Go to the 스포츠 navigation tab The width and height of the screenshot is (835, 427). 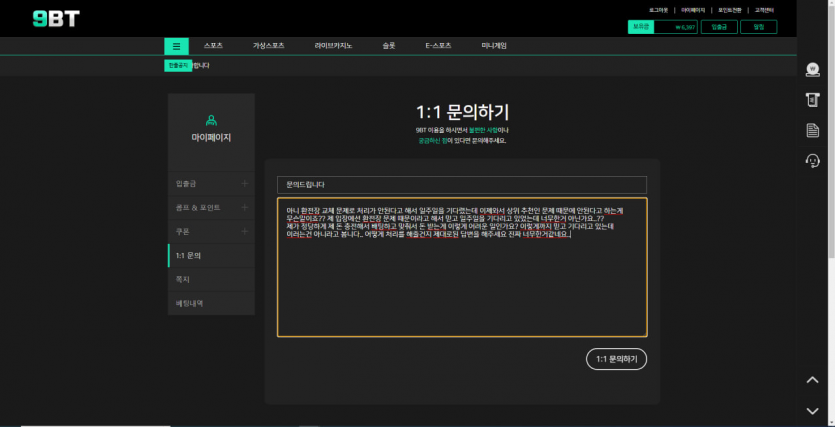click(x=213, y=46)
